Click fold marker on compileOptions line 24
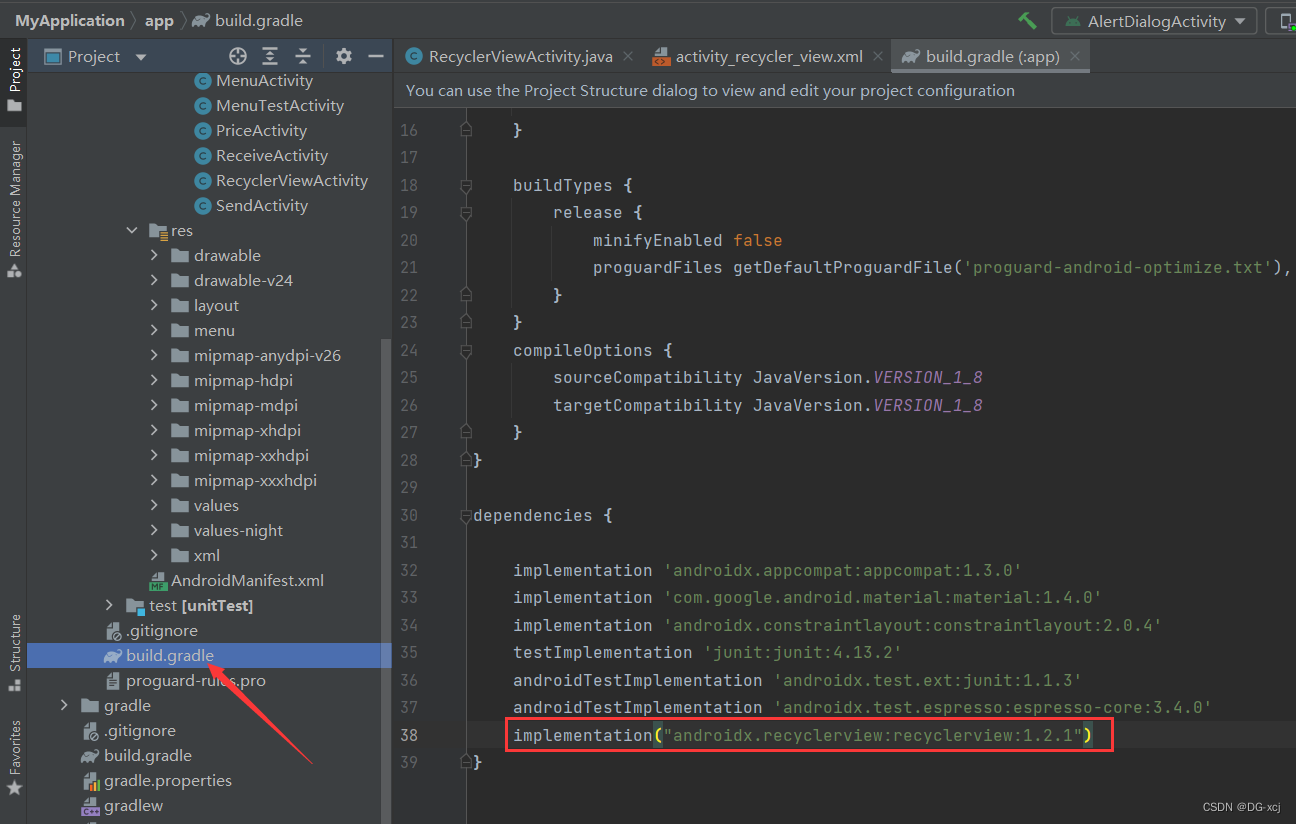Viewport: 1296px width, 824px height. coord(465,350)
